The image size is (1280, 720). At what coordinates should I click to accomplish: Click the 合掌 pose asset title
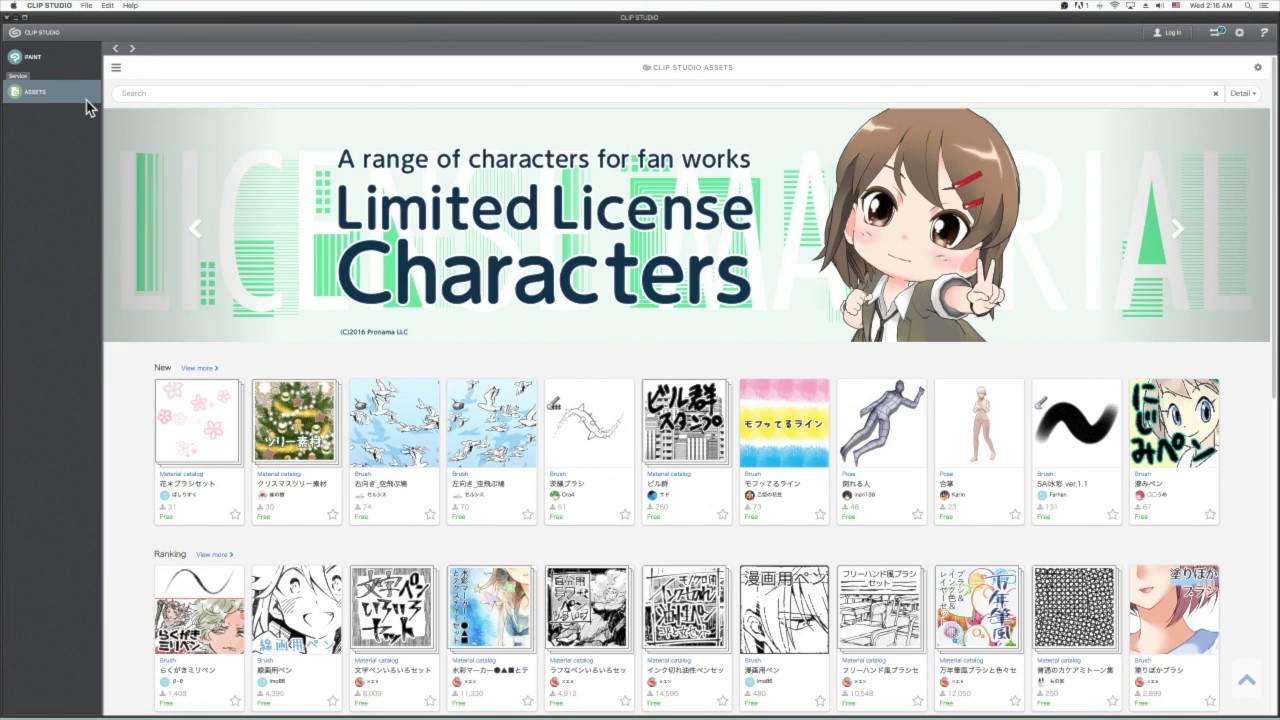coord(947,484)
